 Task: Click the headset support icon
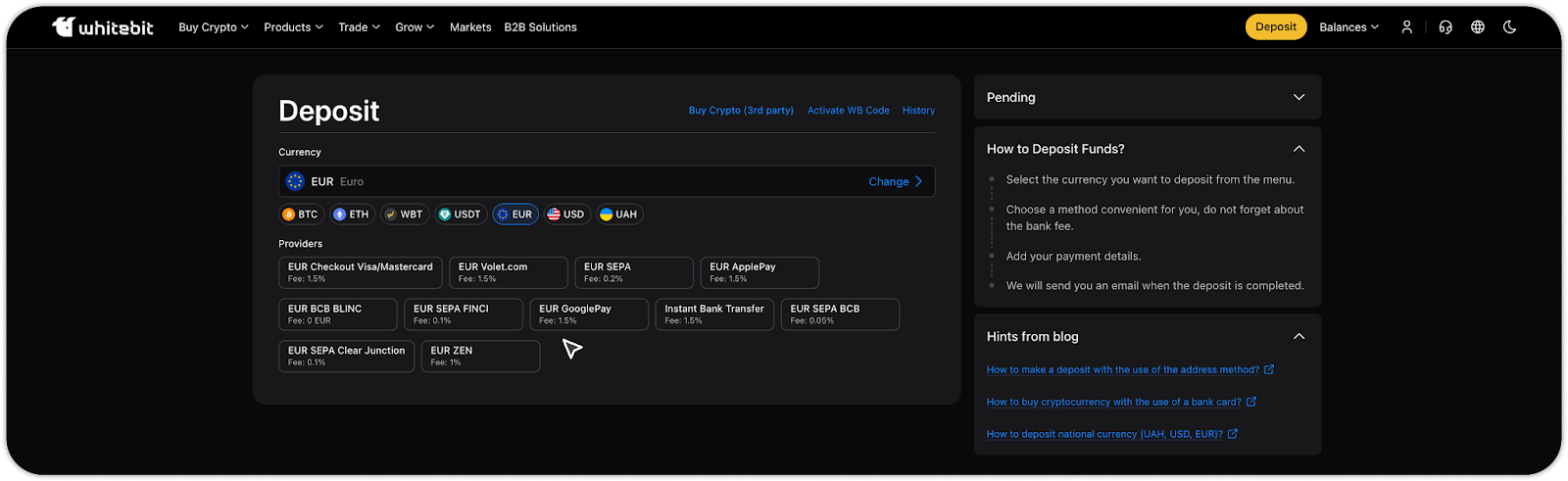(x=1445, y=27)
